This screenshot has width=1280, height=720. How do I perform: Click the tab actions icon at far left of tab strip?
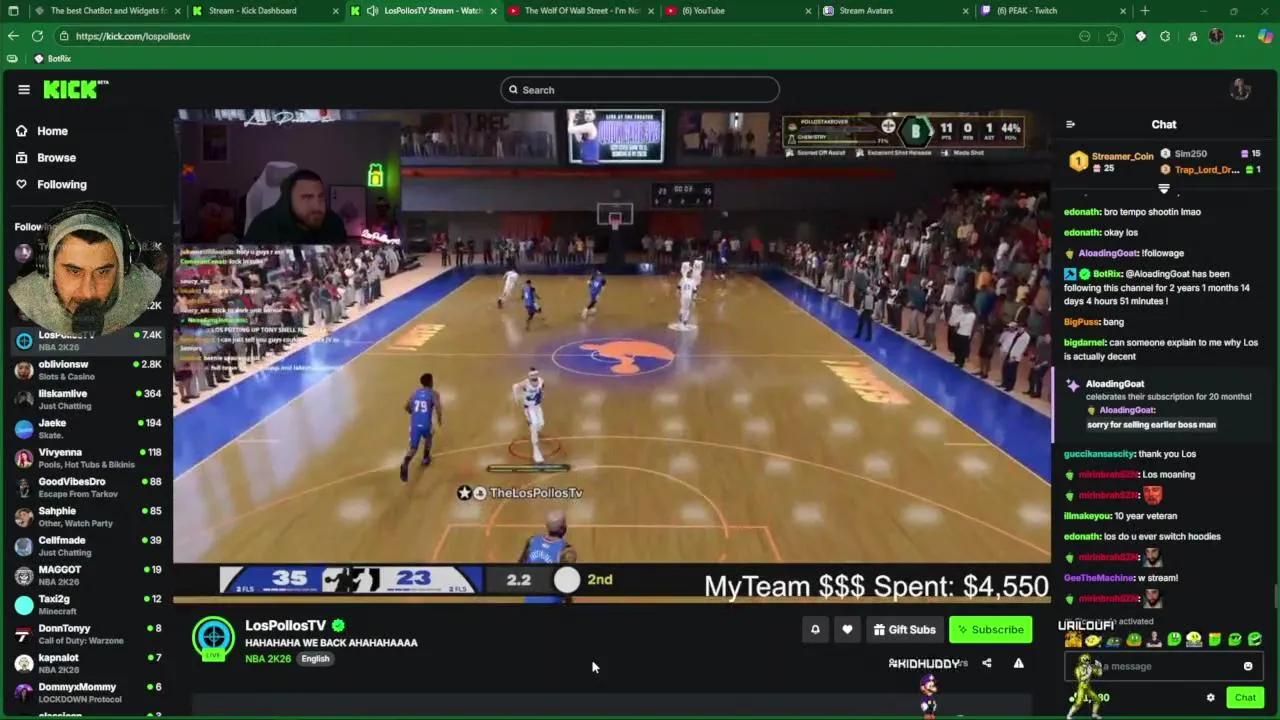point(12,11)
